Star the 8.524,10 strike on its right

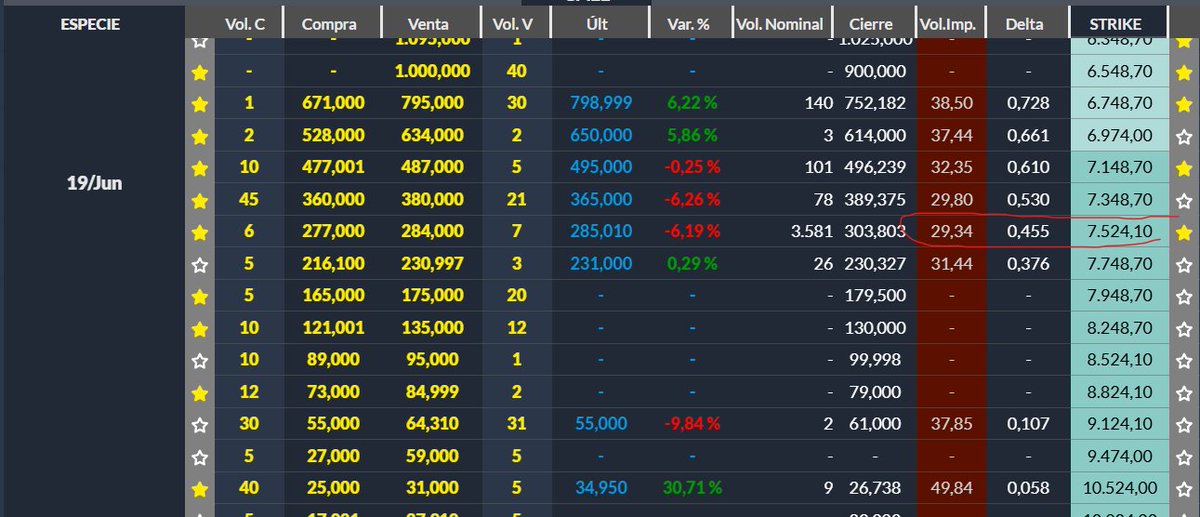[x=1184, y=360]
